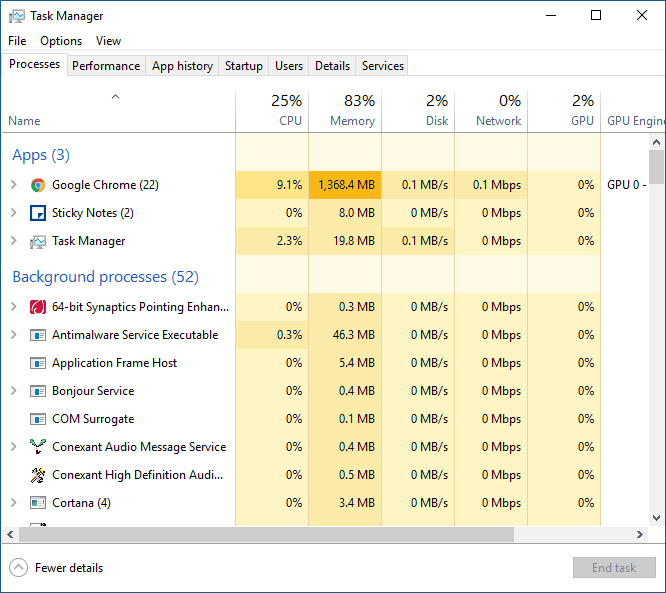Viewport: 666px width, 593px height.
Task: Click Chrome's 0.1 Mbps network value
Action: pyautogui.click(x=497, y=185)
